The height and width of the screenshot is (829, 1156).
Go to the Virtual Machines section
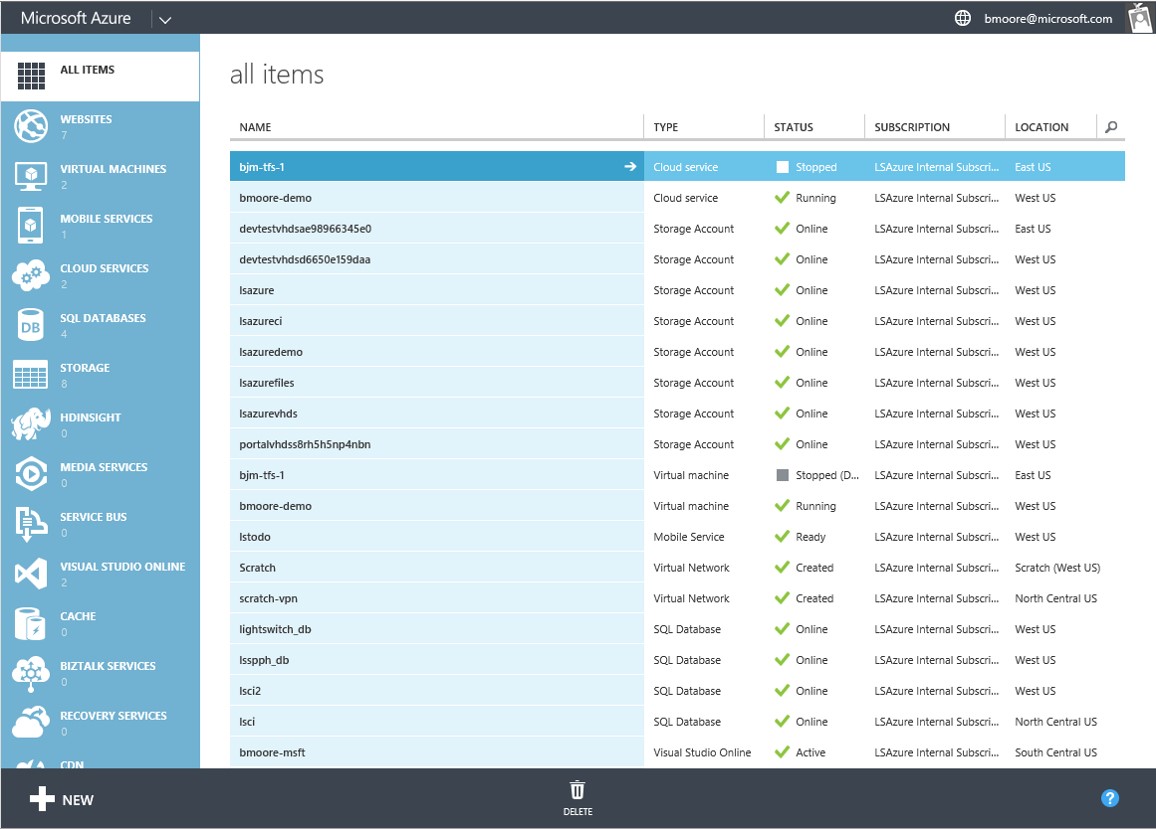(100, 176)
